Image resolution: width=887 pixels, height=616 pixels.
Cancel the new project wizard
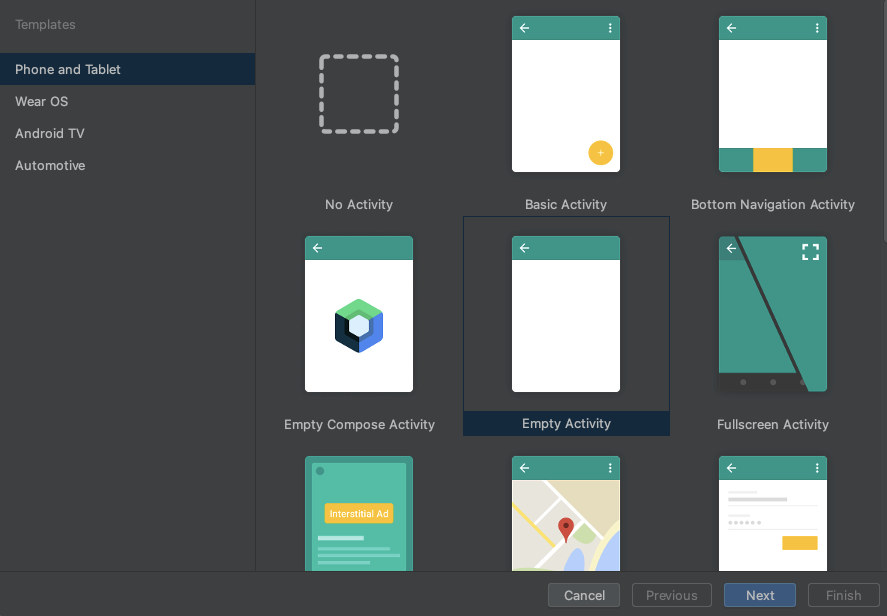(583, 595)
